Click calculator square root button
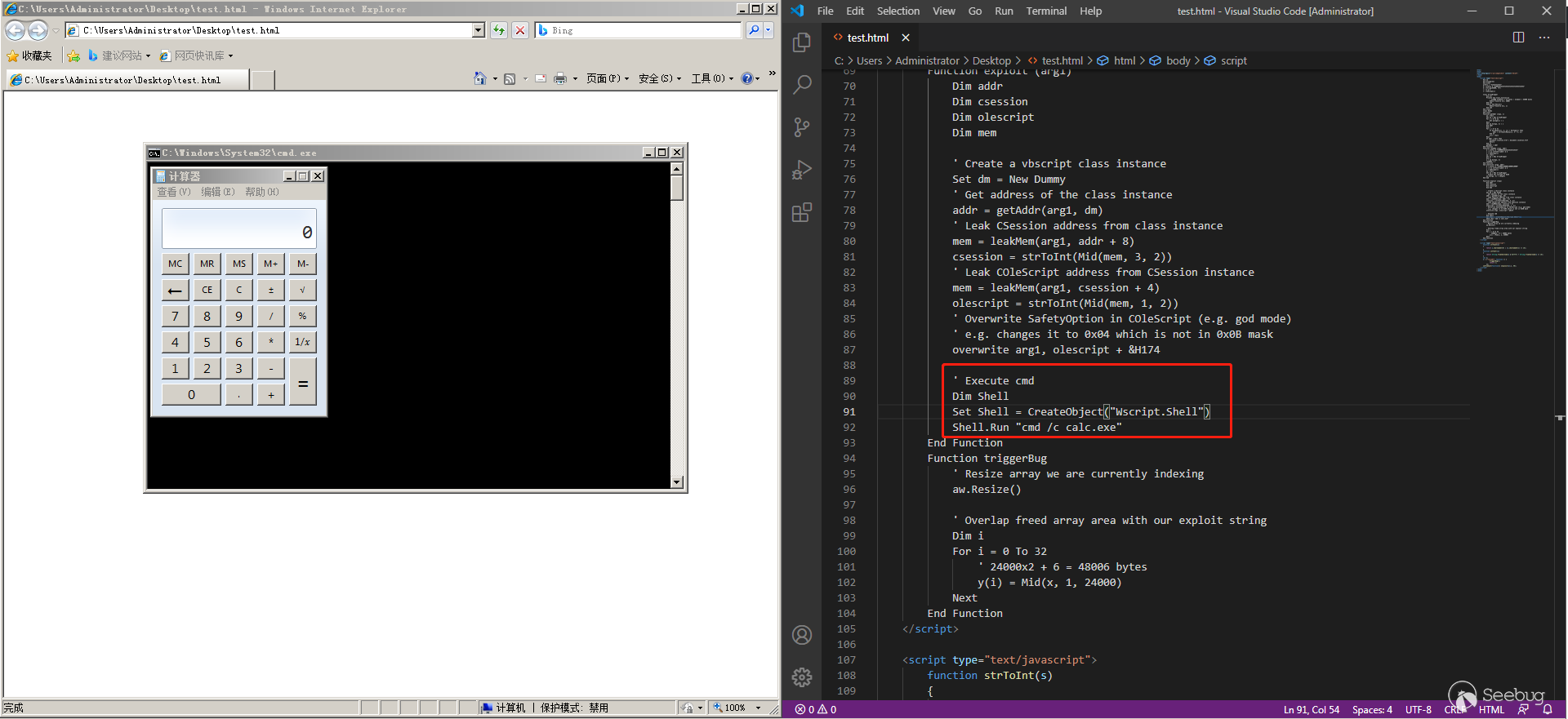The width and height of the screenshot is (1568, 719). pyautogui.click(x=303, y=290)
